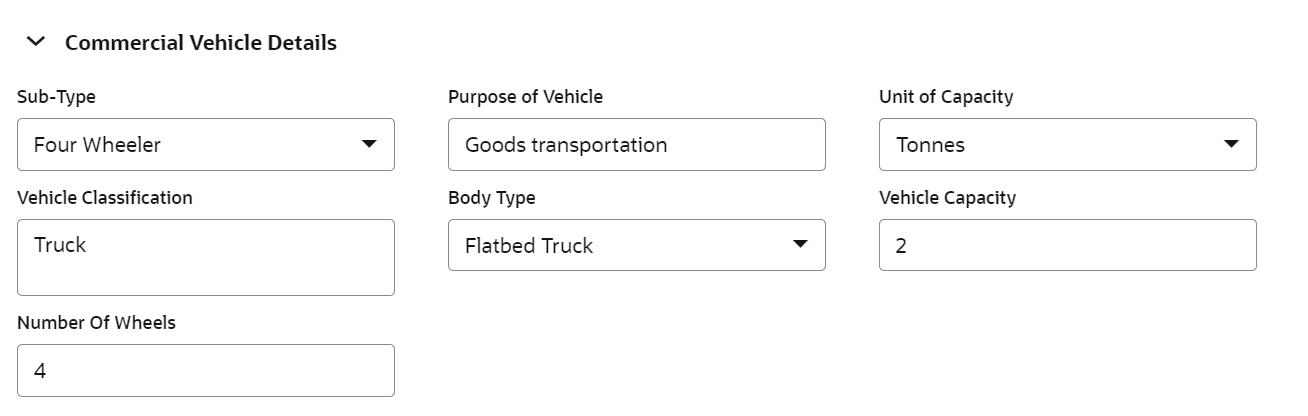This screenshot has width=1308, height=416.
Task: Click the Vehicle Capacity label
Action: click(947, 197)
